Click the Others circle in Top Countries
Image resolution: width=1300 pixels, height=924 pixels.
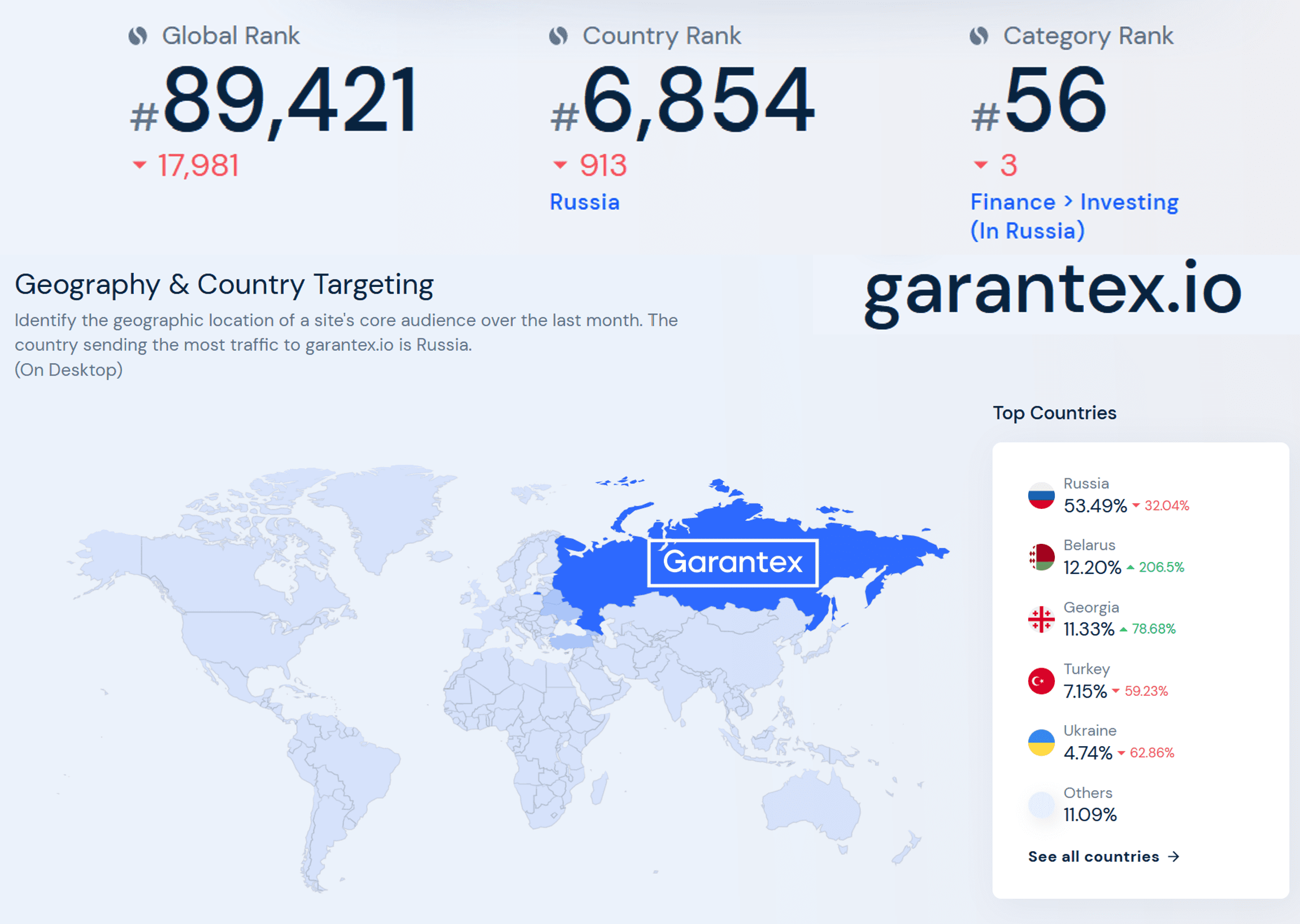pos(1041,804)
